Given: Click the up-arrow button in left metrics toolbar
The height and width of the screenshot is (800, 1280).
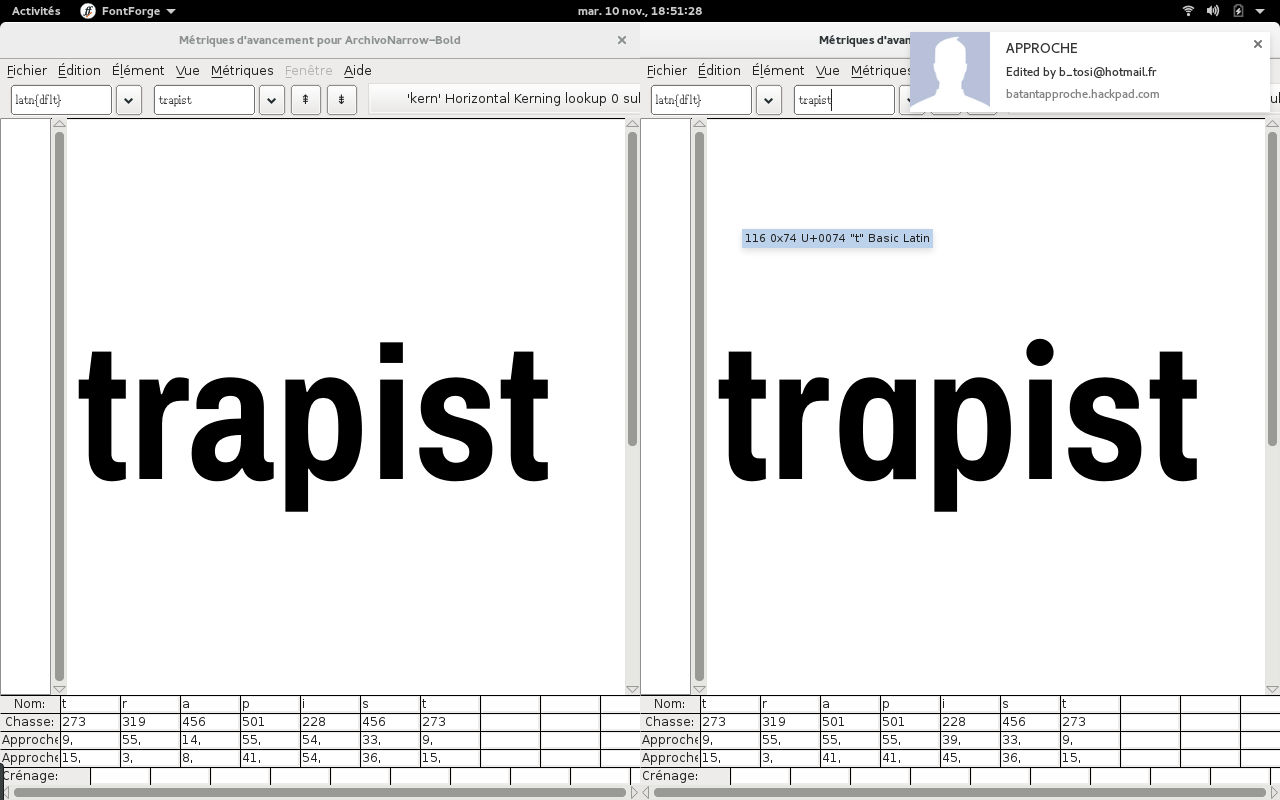Looking at the screenshot, I should coord(305,100).
